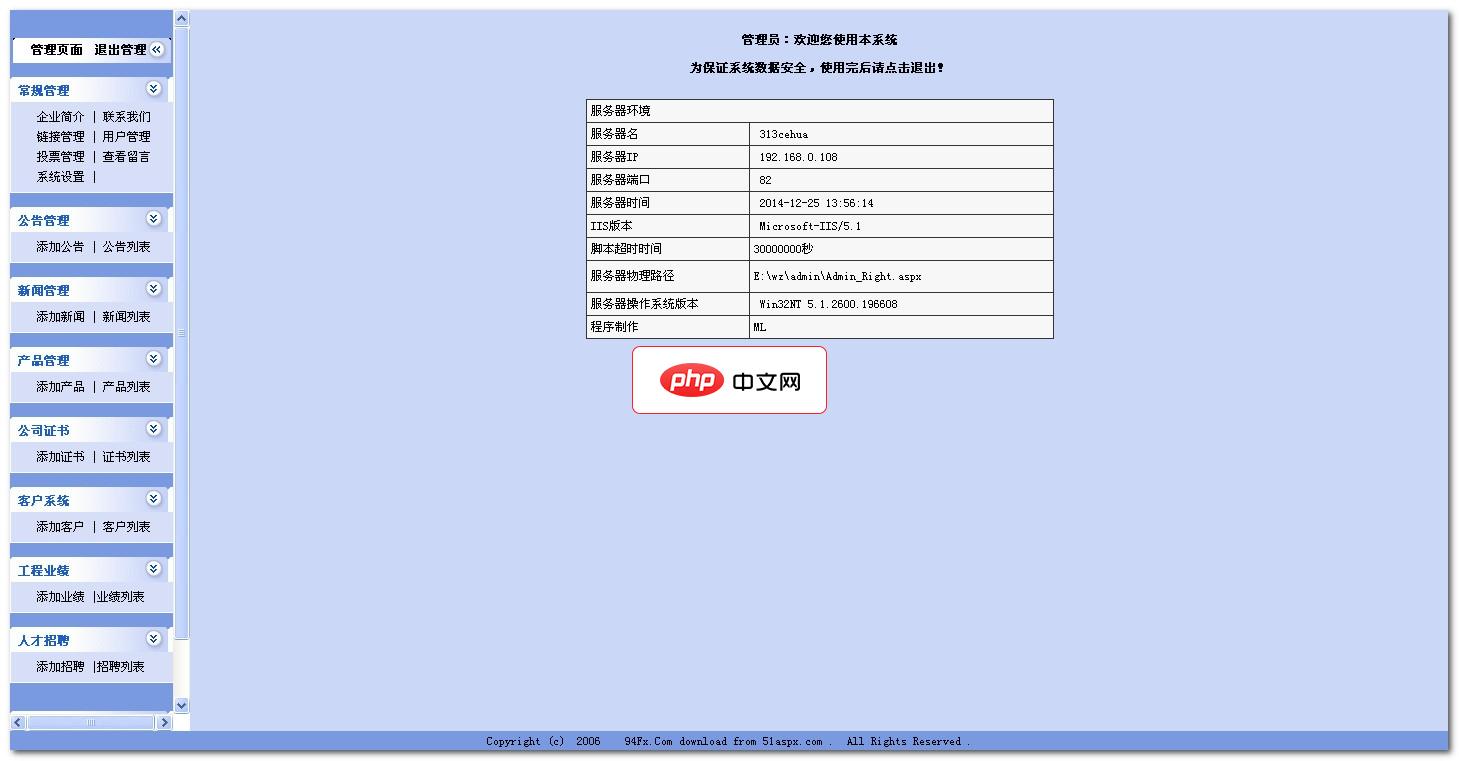The width and height of the screenshot is (1459, 761).
Task: Click 查看留言 to view messages
Action: (126, 156)
